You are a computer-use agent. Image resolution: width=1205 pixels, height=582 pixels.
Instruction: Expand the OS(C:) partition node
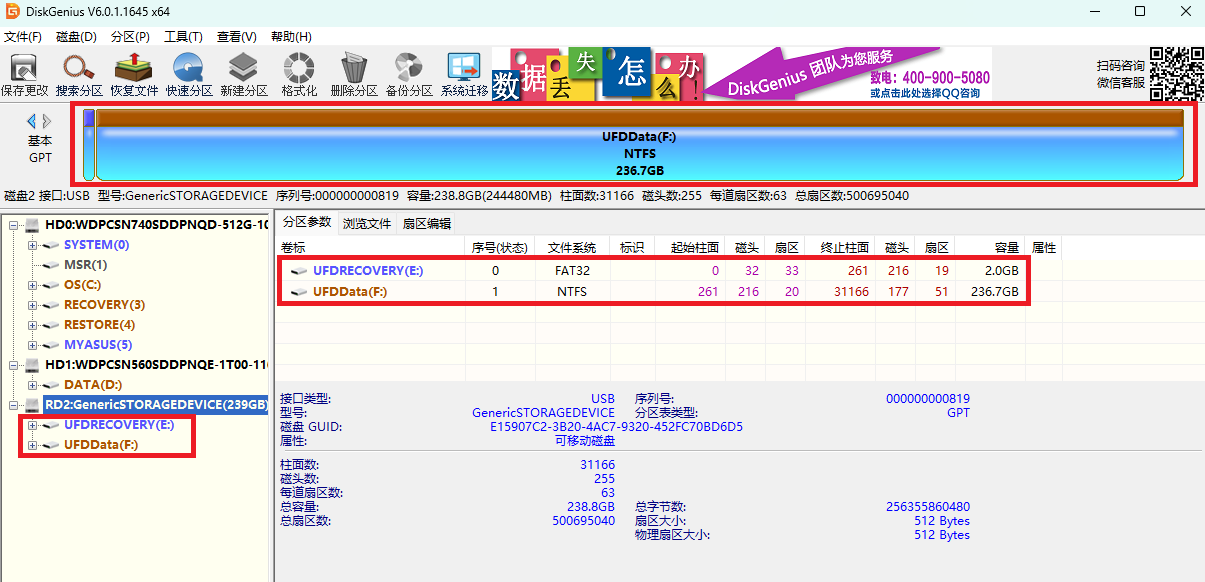pyautogui.click(x=33, y=285)
